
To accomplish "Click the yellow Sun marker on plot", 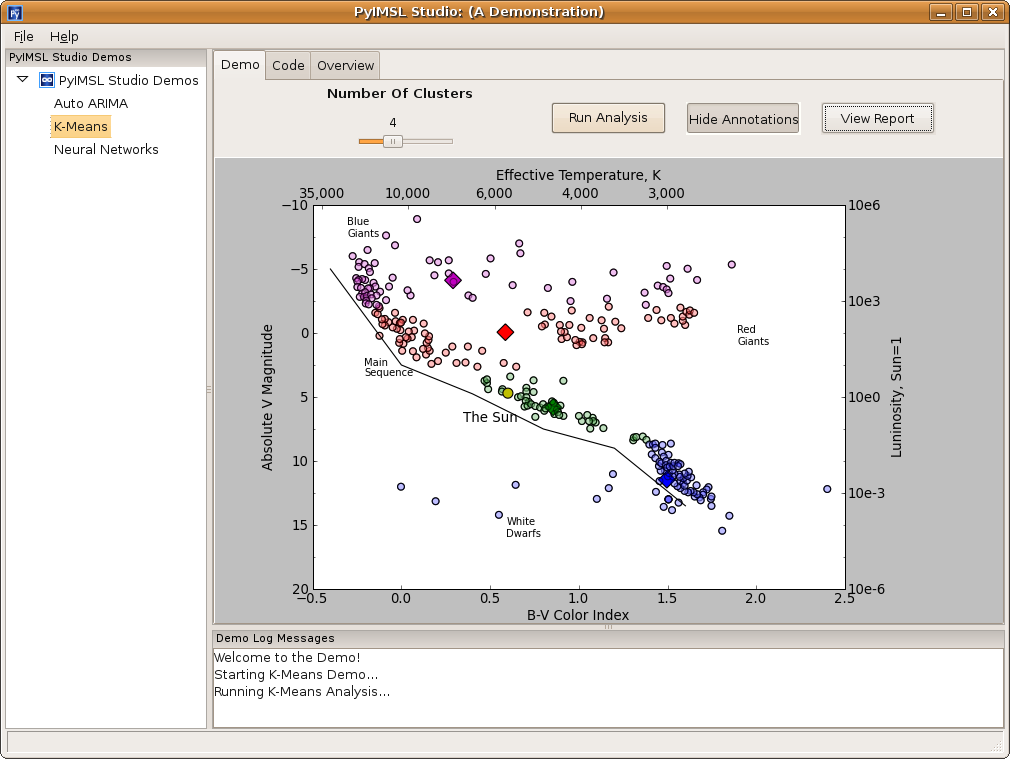I will tap(508, 393).
